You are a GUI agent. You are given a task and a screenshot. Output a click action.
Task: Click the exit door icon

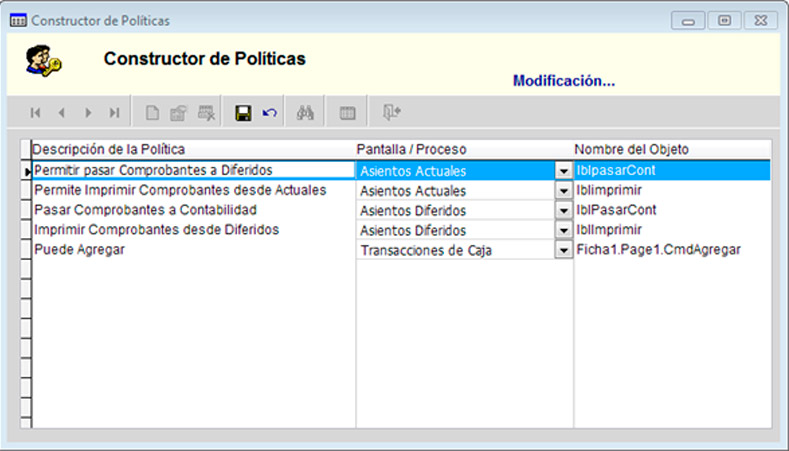(391, 113)
